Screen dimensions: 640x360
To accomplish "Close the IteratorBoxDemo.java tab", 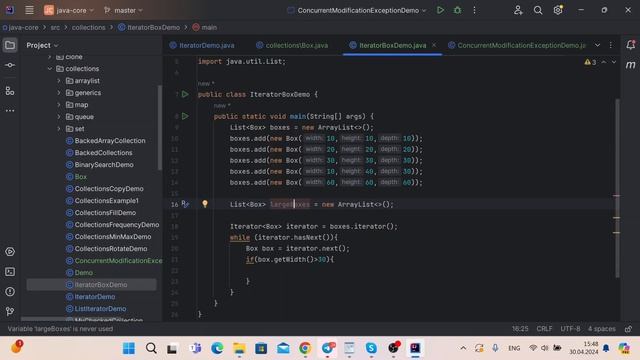I will 434,45.
